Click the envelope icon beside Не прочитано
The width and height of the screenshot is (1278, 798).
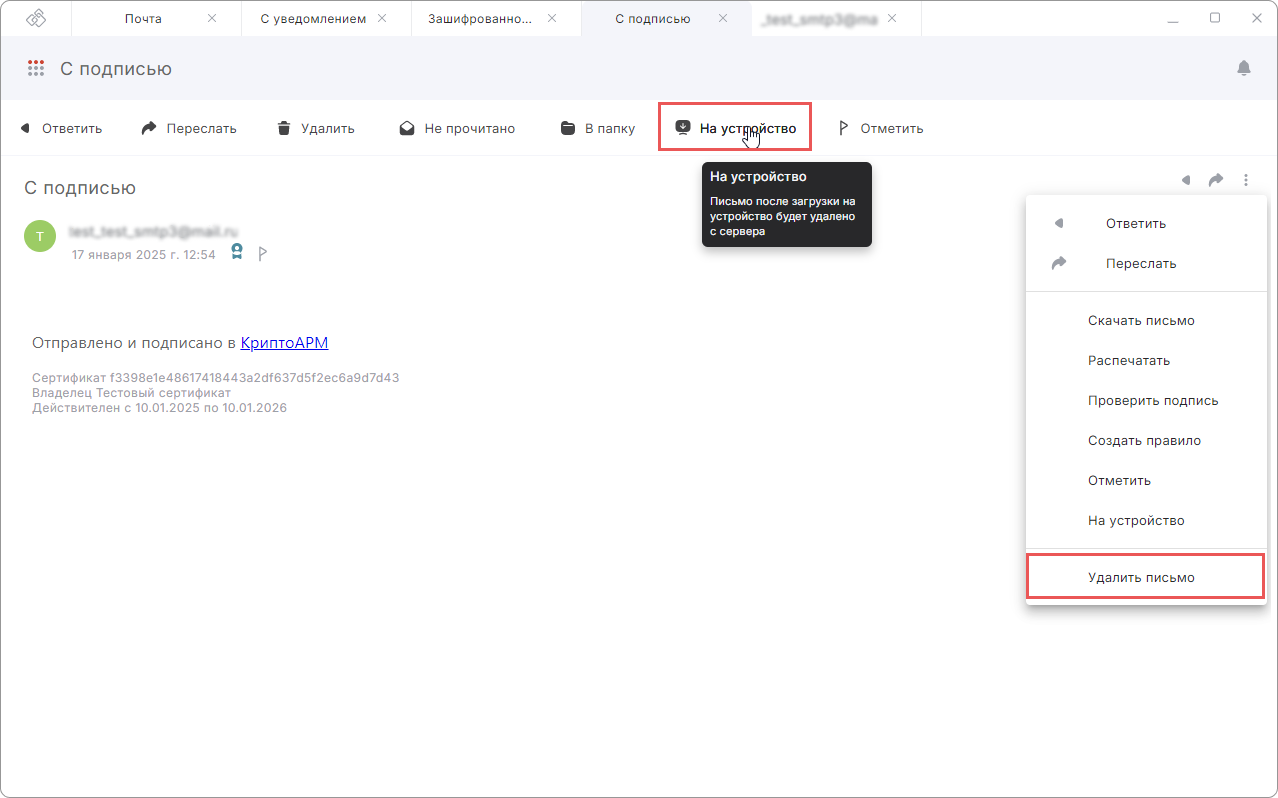point(407,128)
